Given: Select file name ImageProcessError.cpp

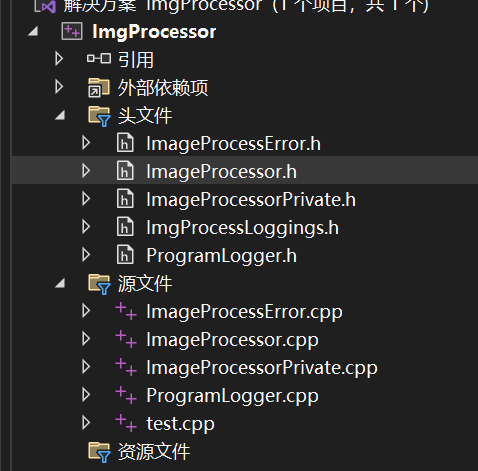Looking at the screenshot, I should tap(245, 313).
